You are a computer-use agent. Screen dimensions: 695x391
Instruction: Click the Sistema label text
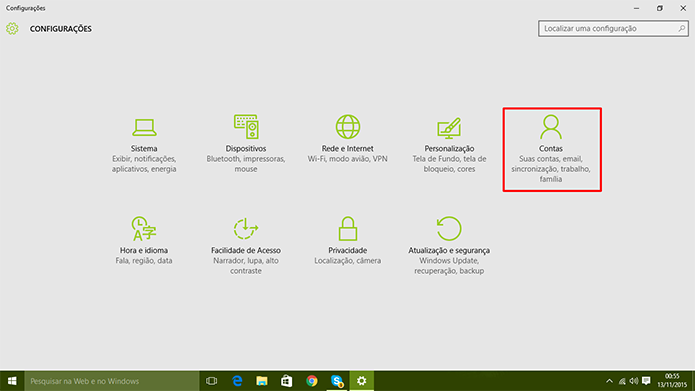tap(144, 149)
